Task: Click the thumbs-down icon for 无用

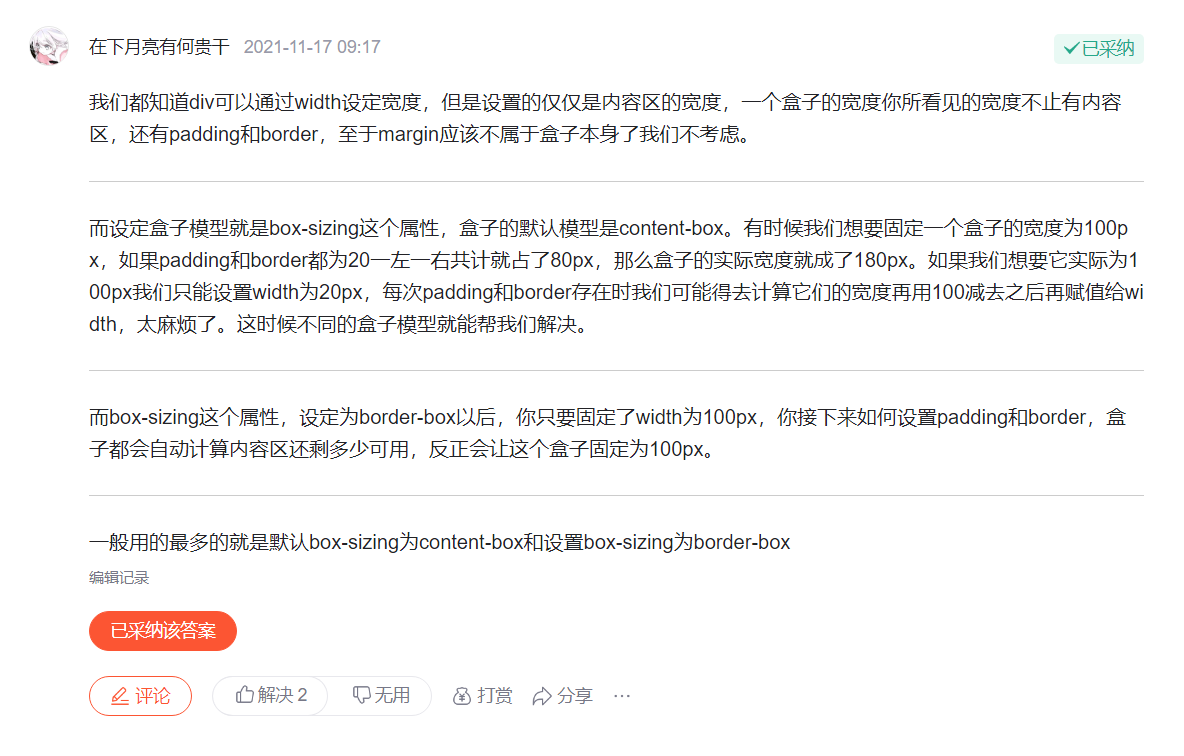Action: [x=361, y=695]
